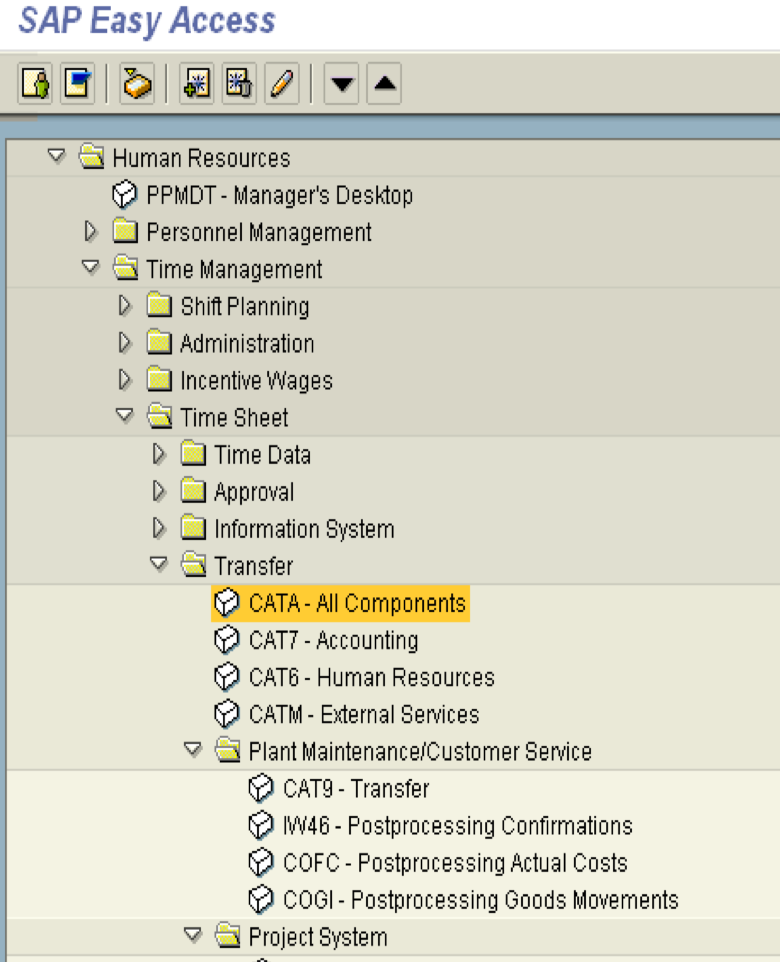Collapse the Transfer folder

click(x=158, y=565)
